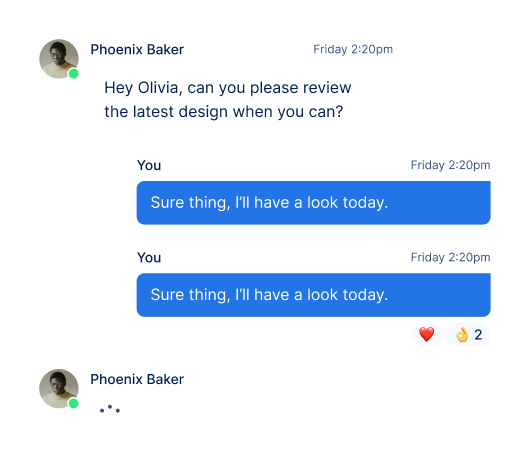The width and height of the screenshot is (530, 450).
Task: Select the first blue reply bubble
Action: click(313, 203)
